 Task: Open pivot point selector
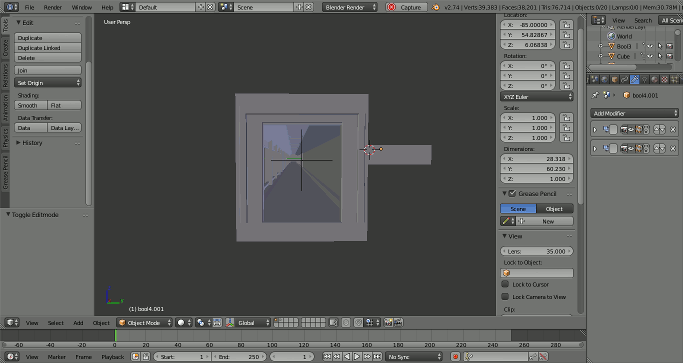pos(203,323)
